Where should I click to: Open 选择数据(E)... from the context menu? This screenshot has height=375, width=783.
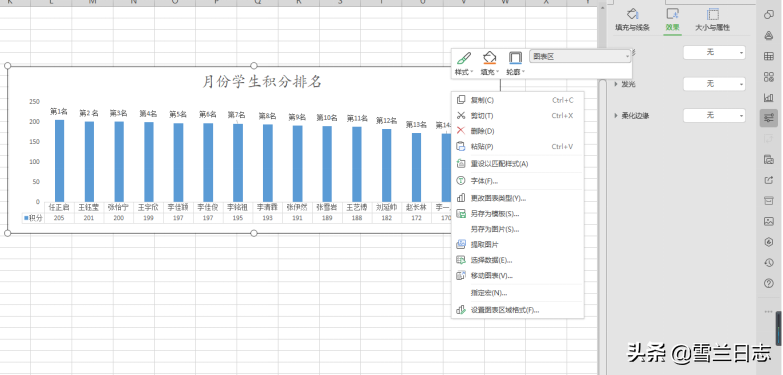[517, 260]
